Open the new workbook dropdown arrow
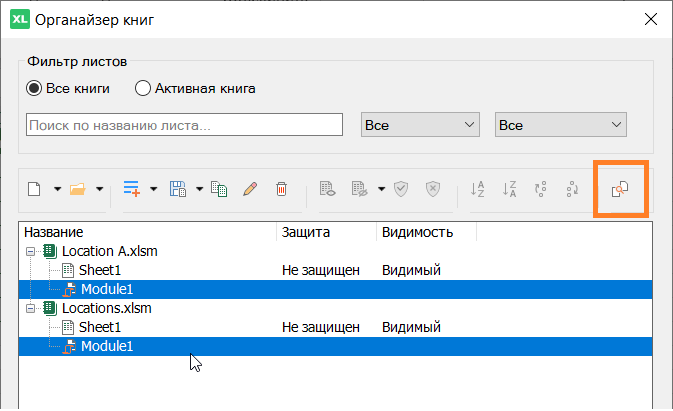Screen dimensions: 673x411 [57, 189]
